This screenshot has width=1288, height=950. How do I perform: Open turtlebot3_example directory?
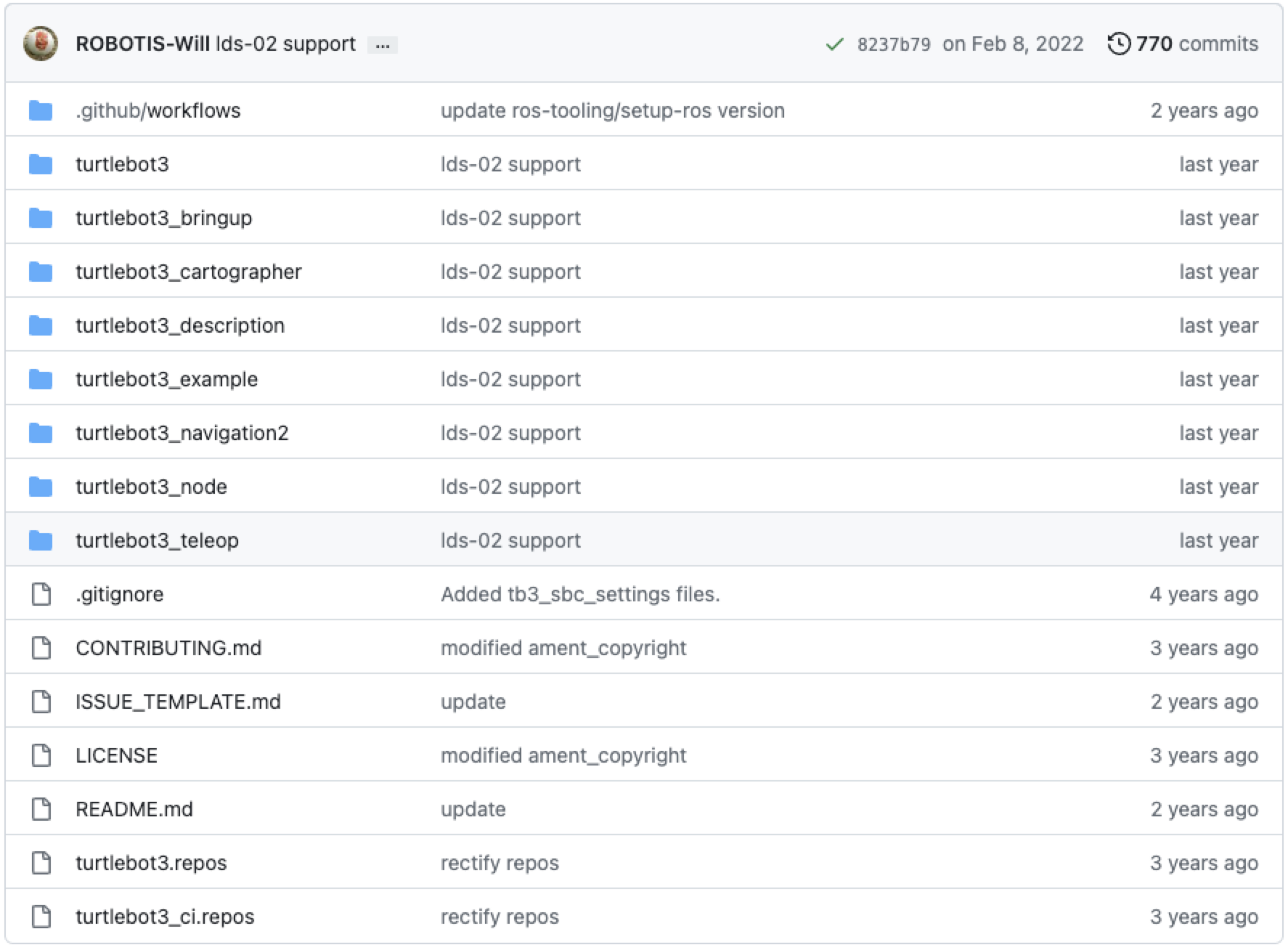click(x=167, y=379)
